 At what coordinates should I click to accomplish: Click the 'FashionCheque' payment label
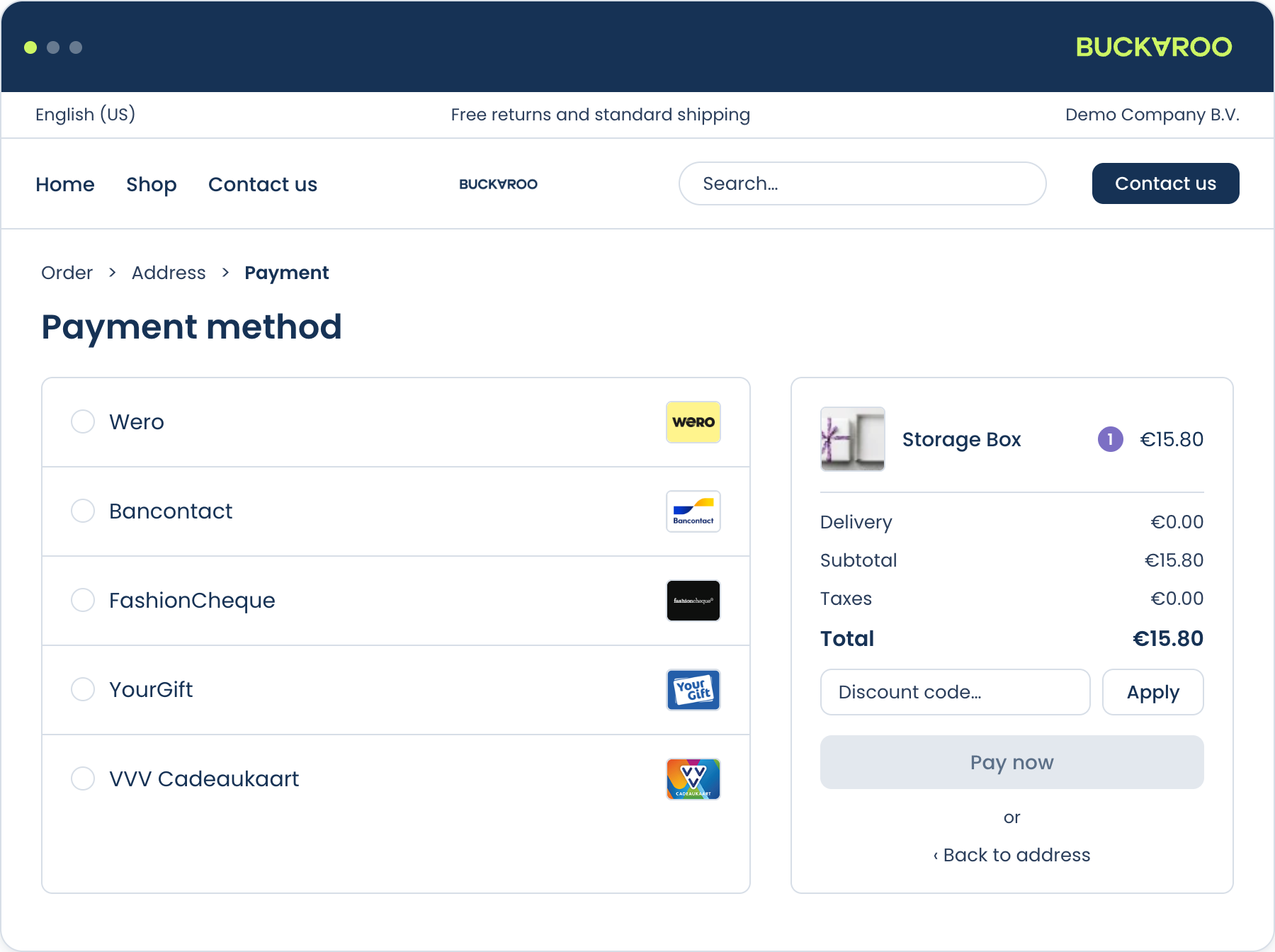pos(192,600)
